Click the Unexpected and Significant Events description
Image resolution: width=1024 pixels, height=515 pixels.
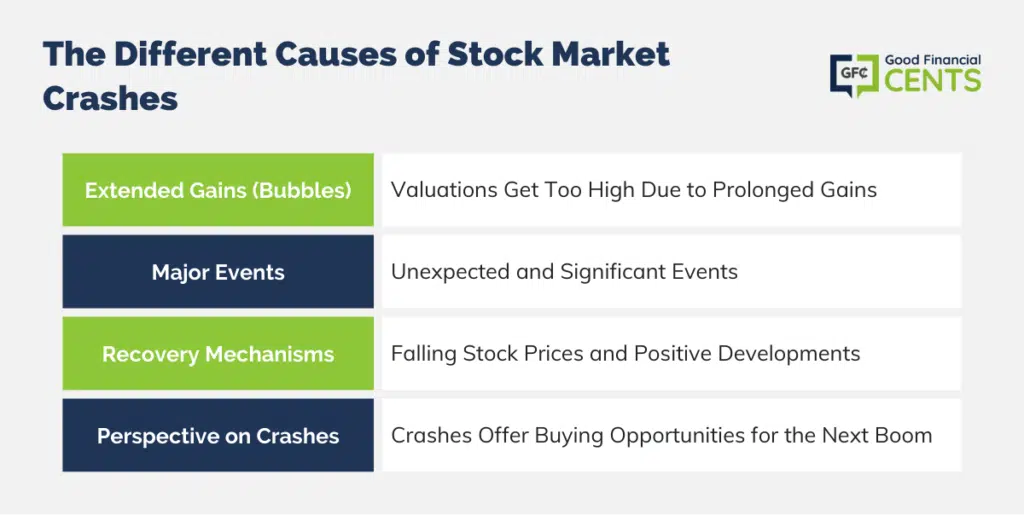(564, 272)
